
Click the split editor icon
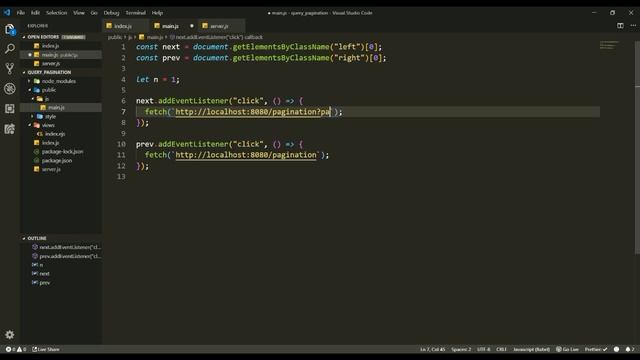point(620,25)
